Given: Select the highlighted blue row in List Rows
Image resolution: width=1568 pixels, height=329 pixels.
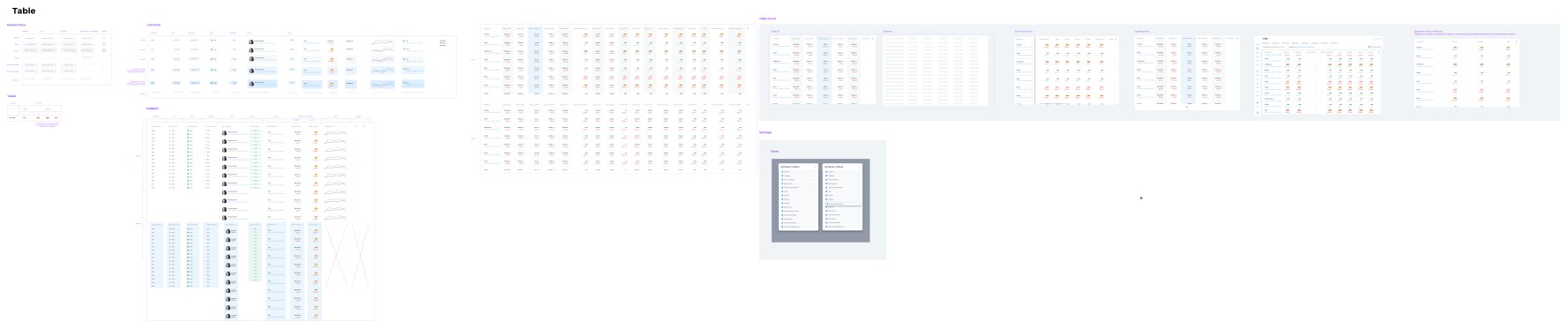Looking at the screenshot, I should (287, 84).
